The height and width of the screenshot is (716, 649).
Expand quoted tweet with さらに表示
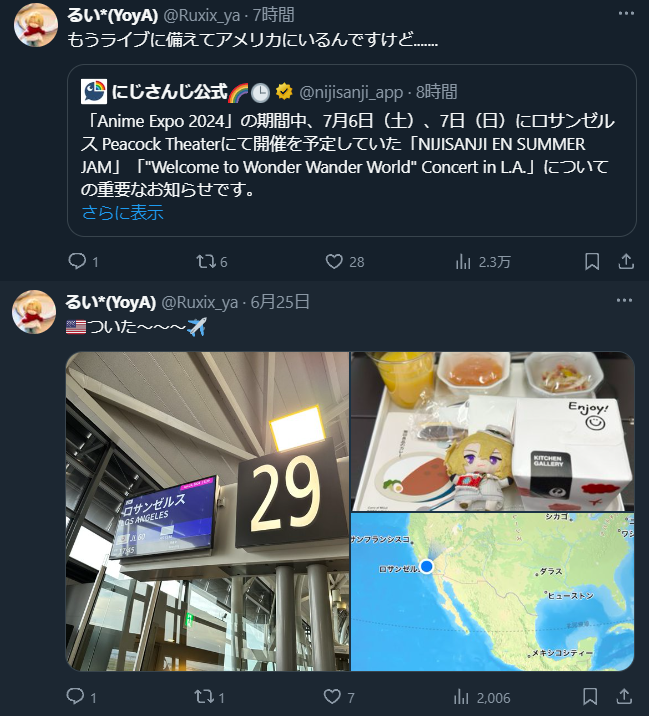[122, 213]
